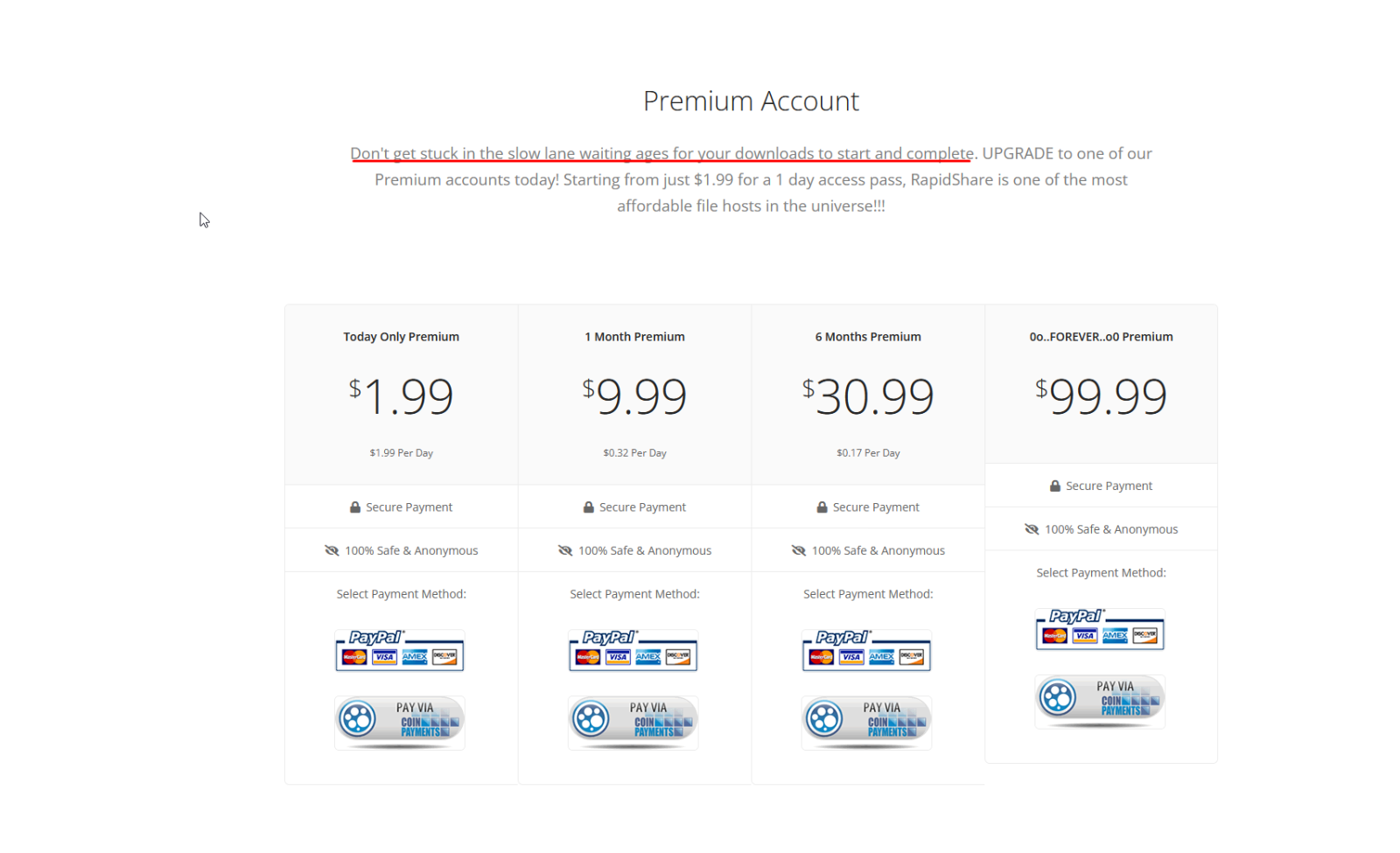Click anonymous eye icon in FOREVER plan
1400x853 pixels.
point(1032,529)
